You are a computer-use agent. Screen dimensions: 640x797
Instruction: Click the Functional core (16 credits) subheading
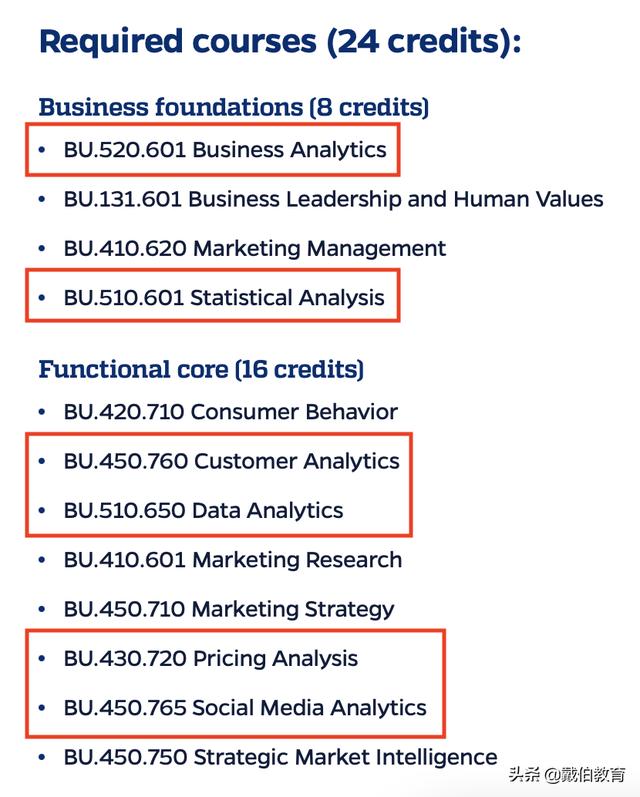[x=201, y=370]
